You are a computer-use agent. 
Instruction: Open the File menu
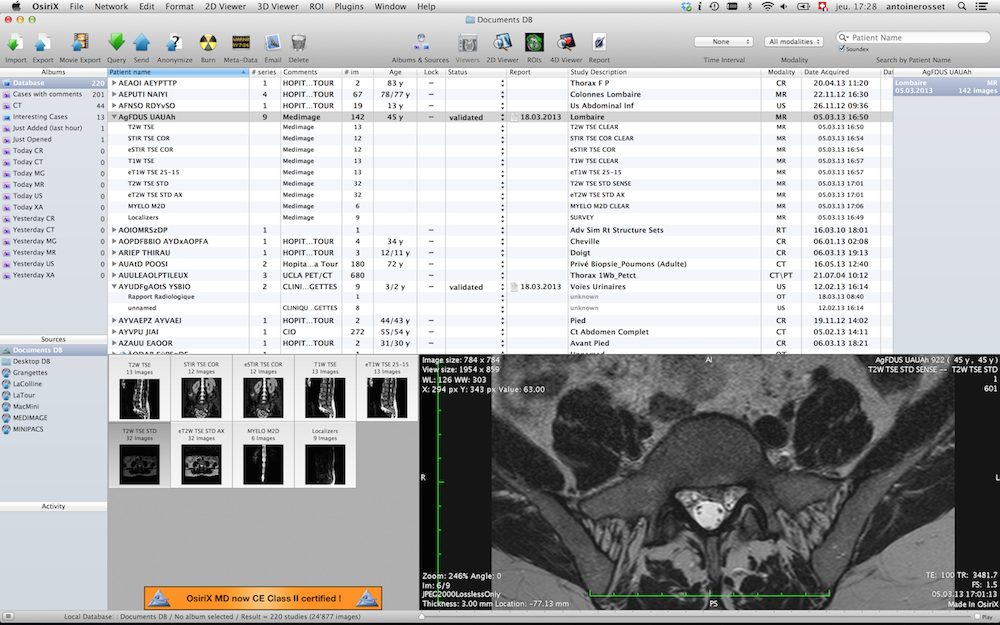point(77,6)
